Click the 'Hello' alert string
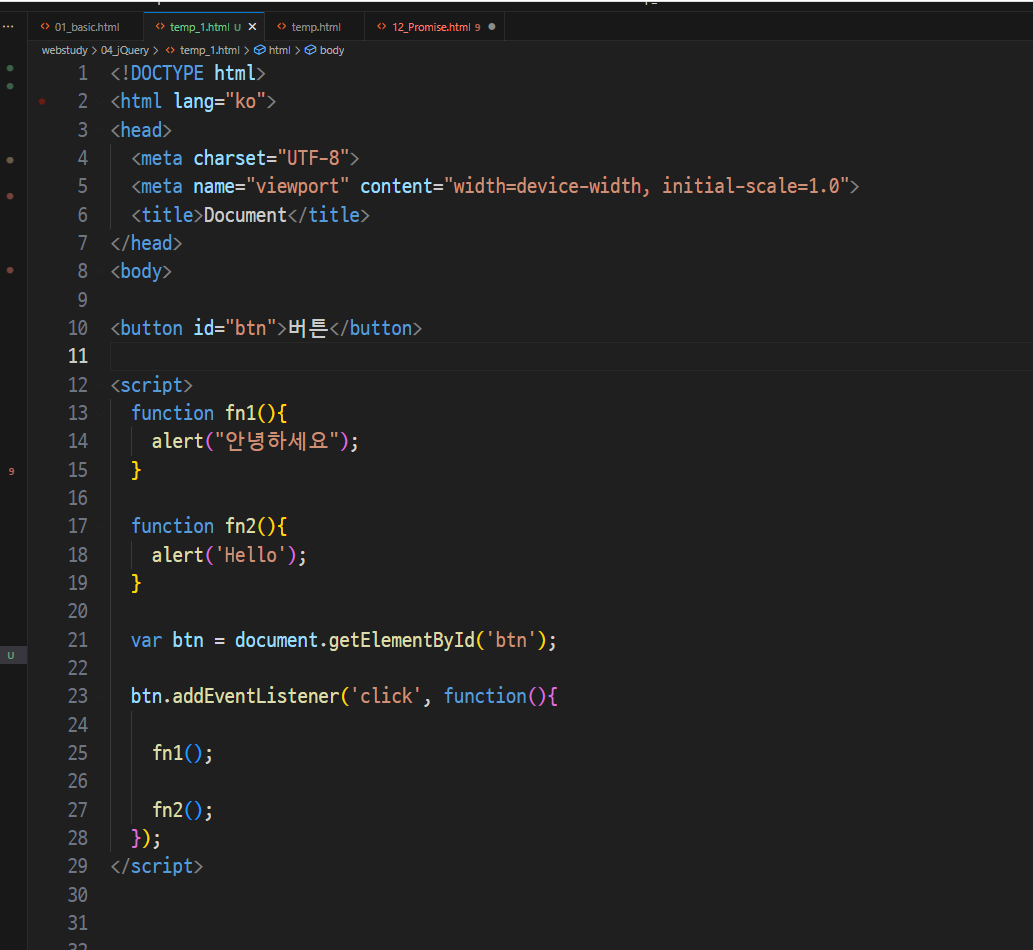Screen dimensions: 1033x950 point(250,555)
